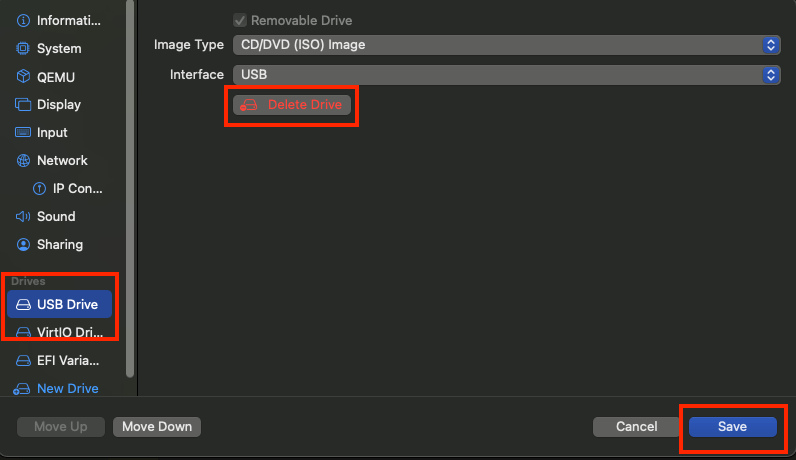Screen dimensions: 796x460
Task: Click the Interface dropdown arrows
Action: [x=771, y=75]
